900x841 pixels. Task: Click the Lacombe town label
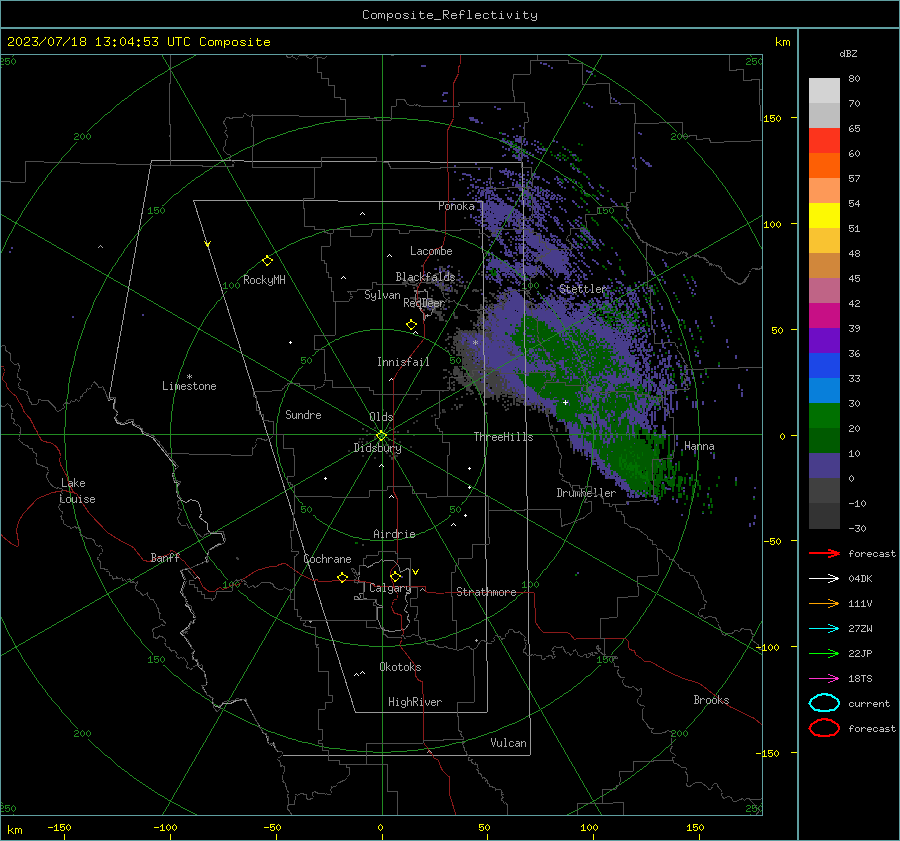(431, 251)
